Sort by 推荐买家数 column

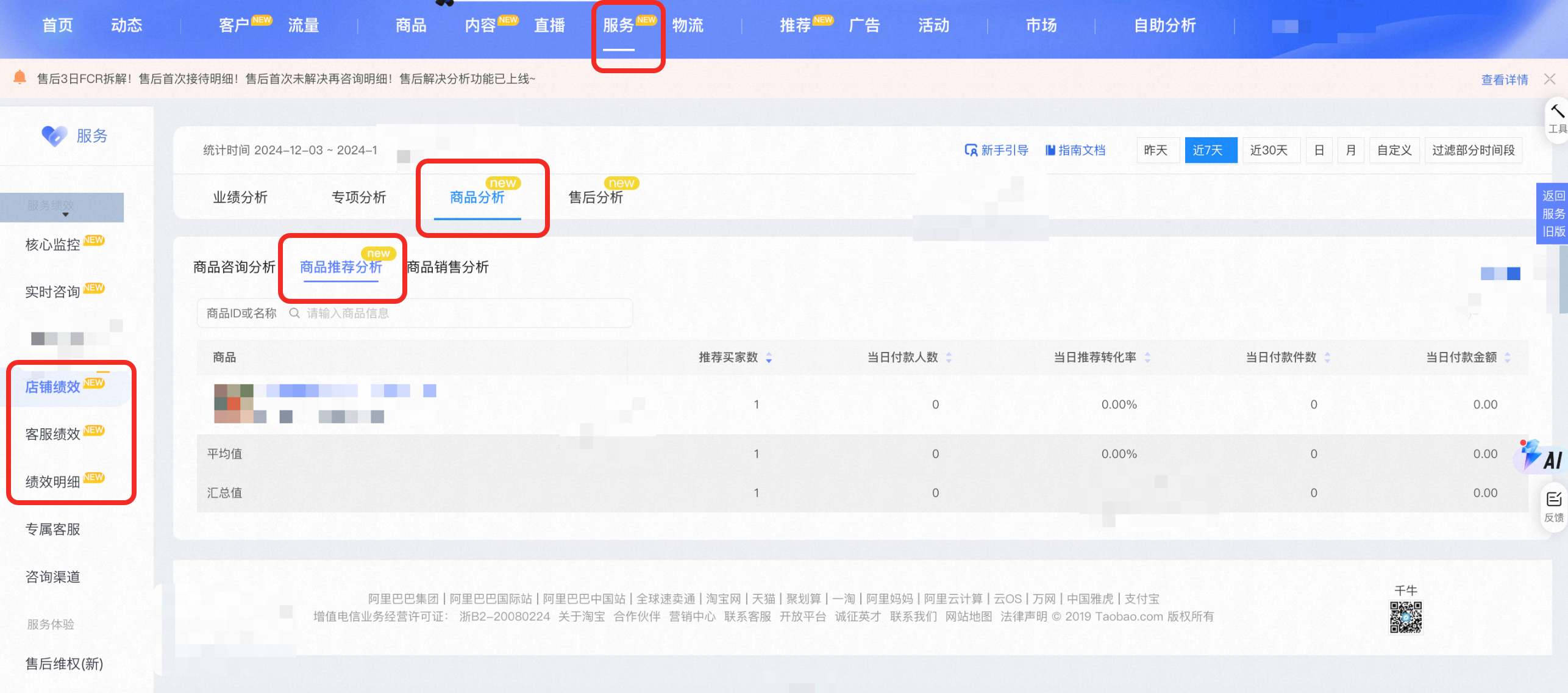click(x=769, y=357)
